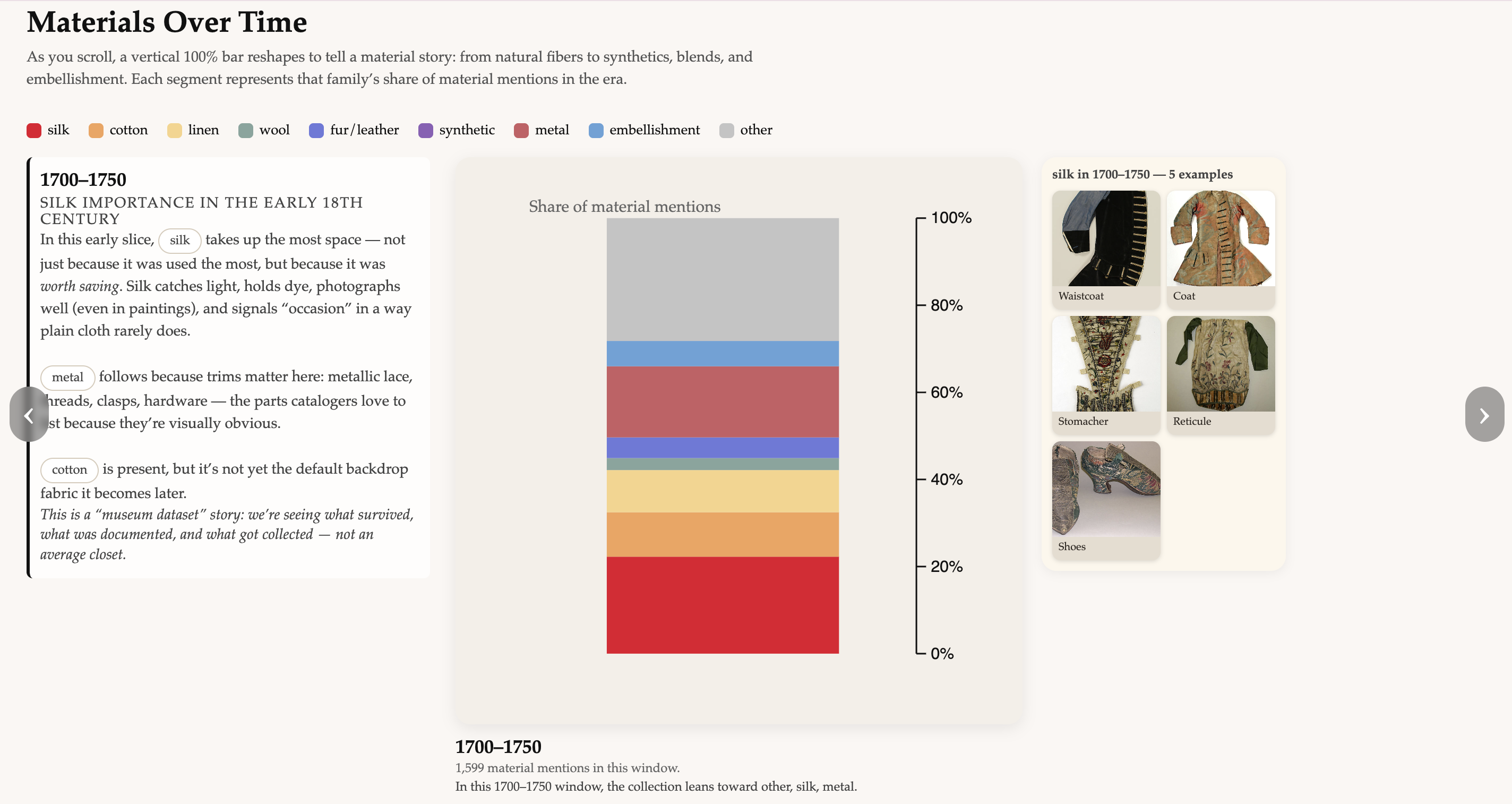Click the silk tag in the story text

coord(179,240)
